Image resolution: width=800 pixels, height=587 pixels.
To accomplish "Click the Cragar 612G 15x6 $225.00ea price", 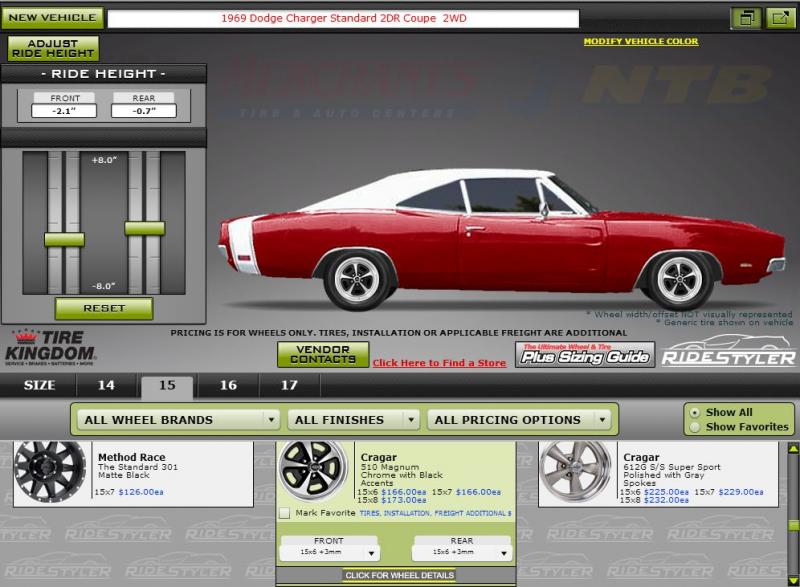I will (x=666, y=492).
